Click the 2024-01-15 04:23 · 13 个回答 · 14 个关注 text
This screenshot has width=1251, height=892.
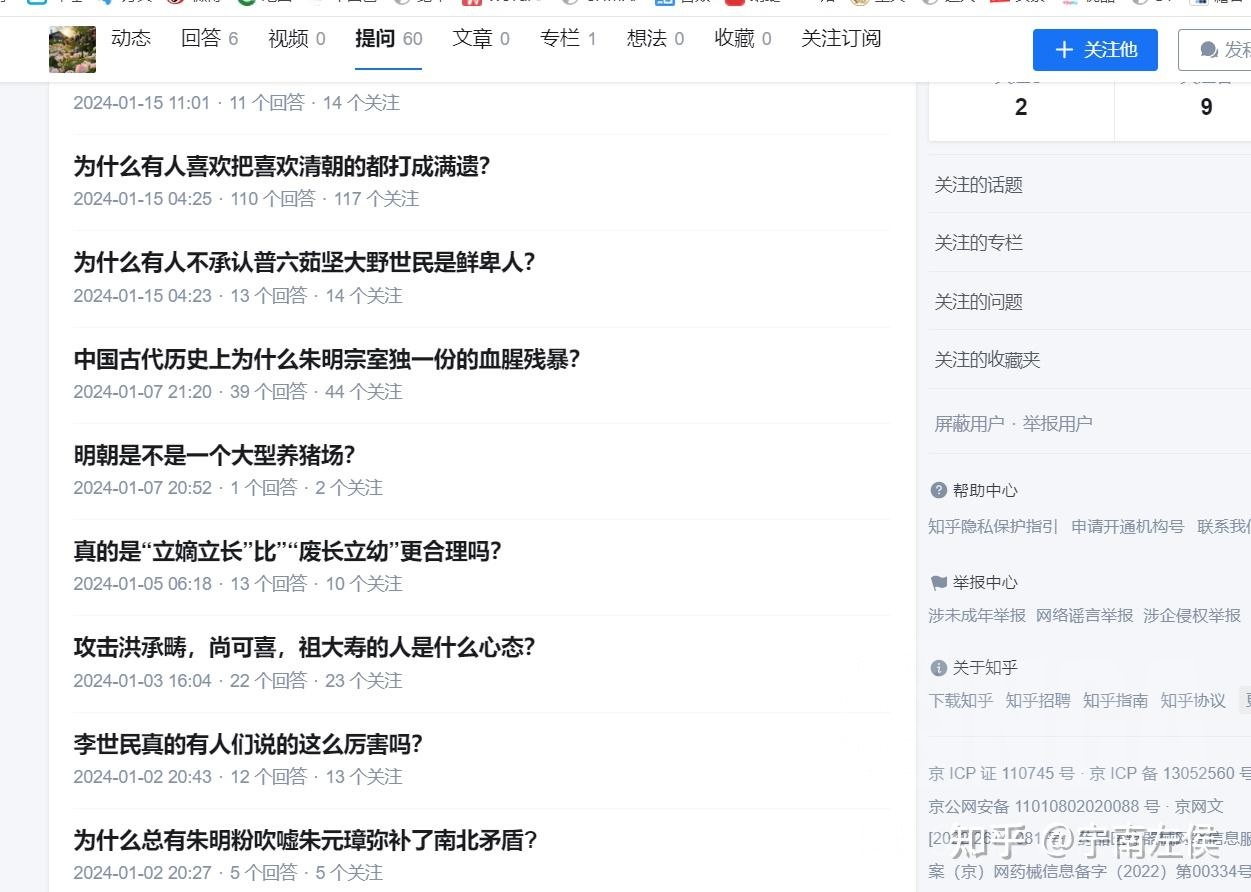click(x=238, y=295)
